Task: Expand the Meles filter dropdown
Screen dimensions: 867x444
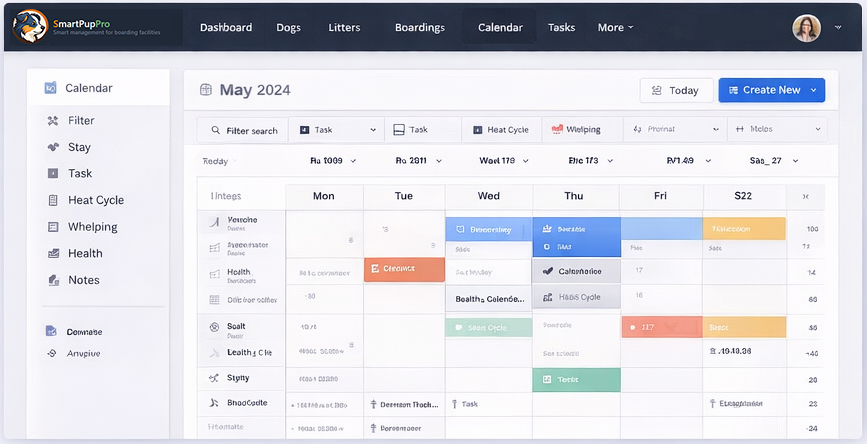Action: pos(777,129)
